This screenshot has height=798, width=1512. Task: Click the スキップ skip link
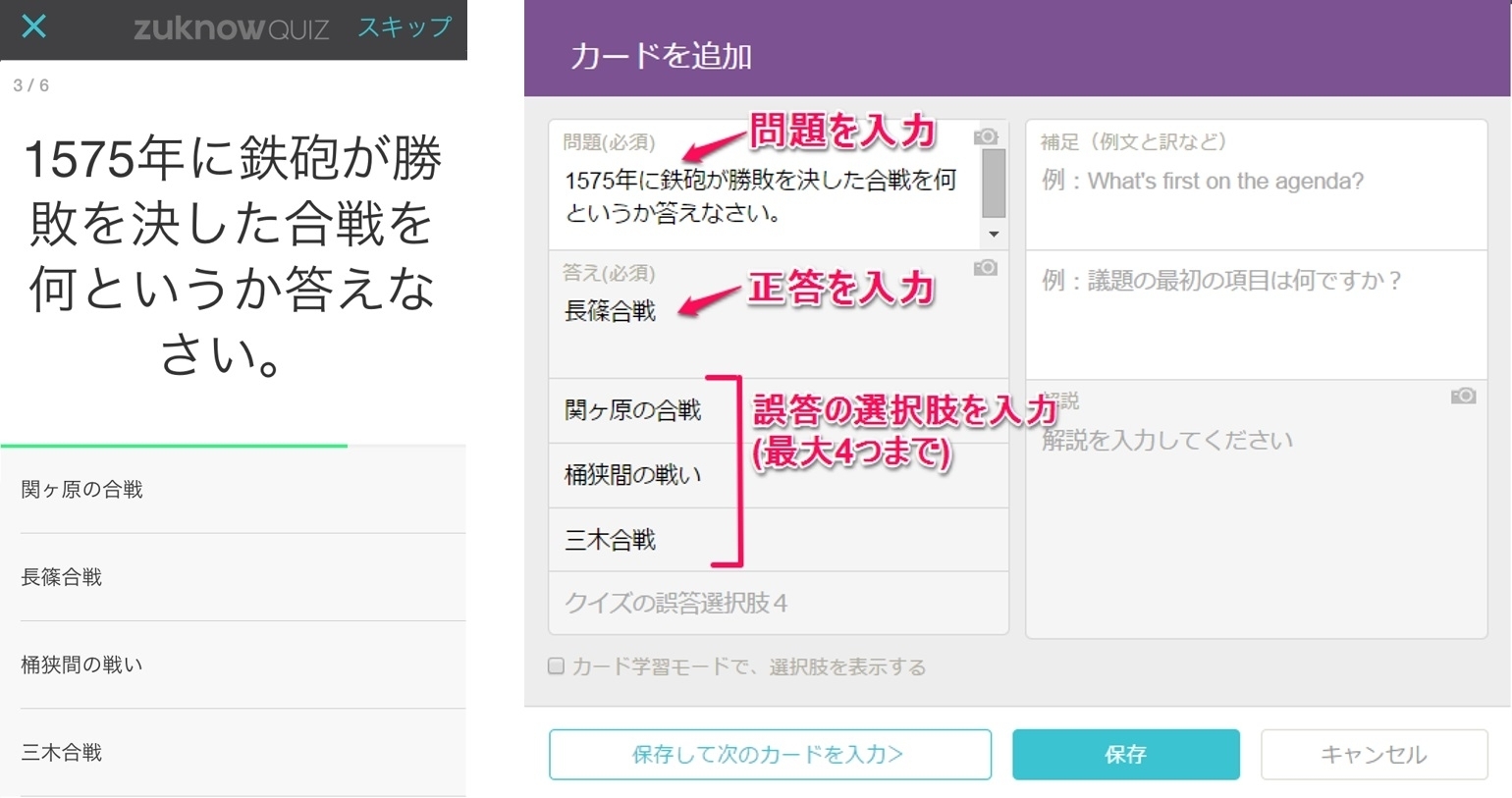tap(405, 27)
